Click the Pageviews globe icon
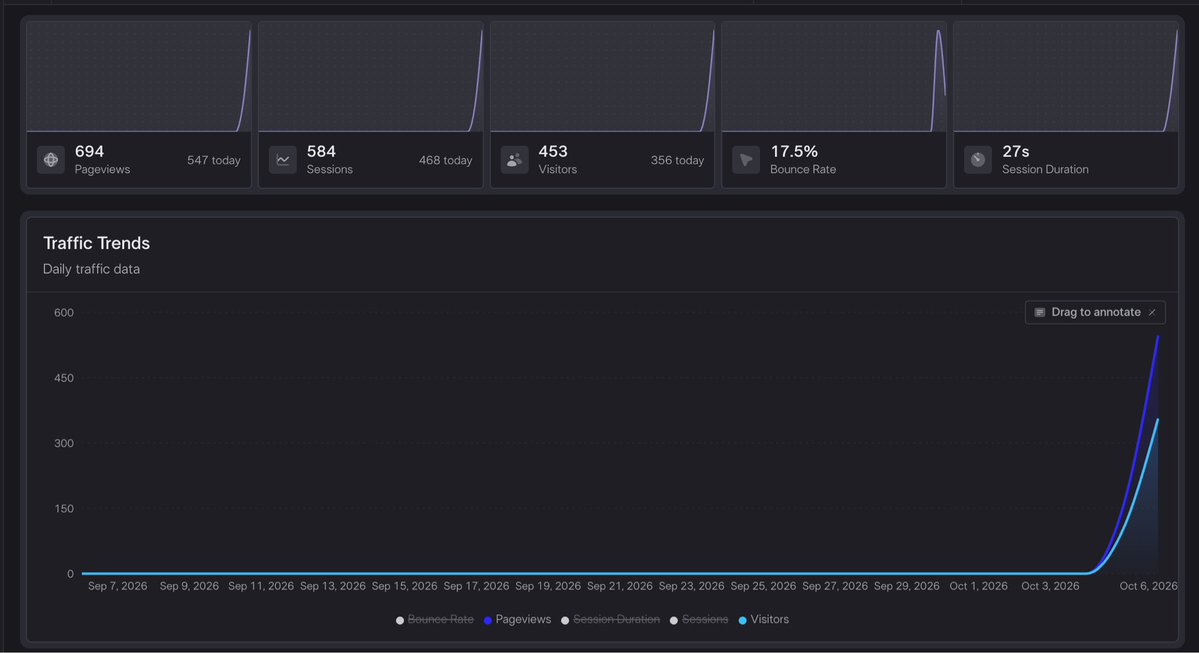This screenshot has width=1199, height=653. 51,160
